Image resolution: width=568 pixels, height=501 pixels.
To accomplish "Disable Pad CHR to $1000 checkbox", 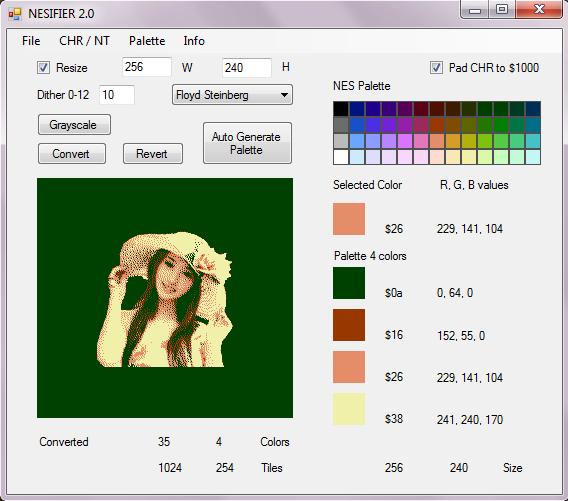I will tap(436, 68).
